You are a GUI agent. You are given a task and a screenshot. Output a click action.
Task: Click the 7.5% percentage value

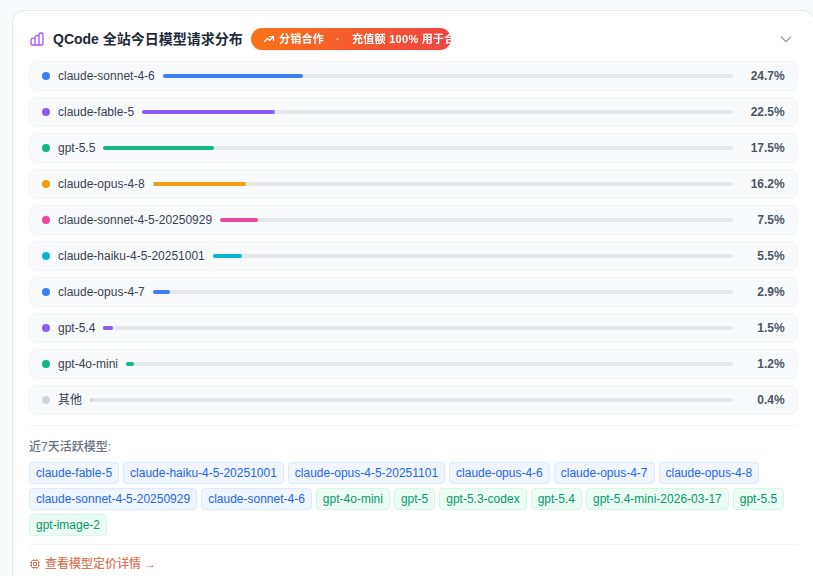click(770, 220)
